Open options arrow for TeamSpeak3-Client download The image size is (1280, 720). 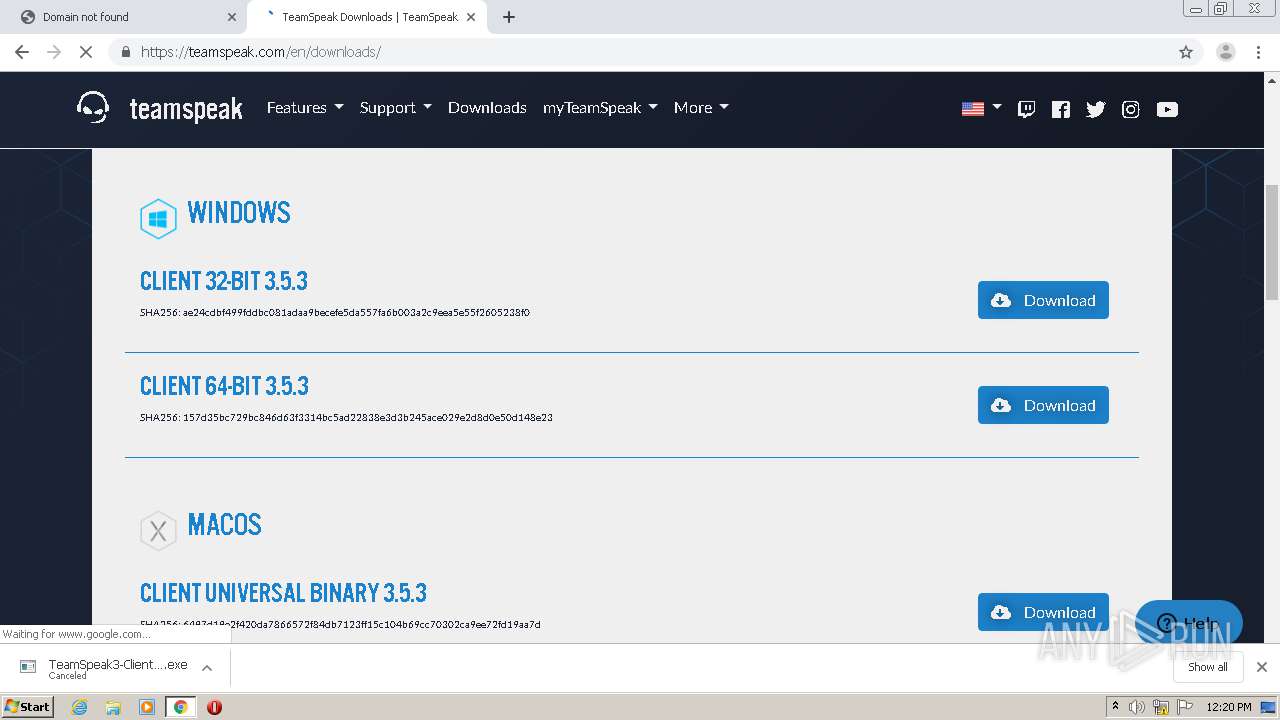(x=207, y=668)
